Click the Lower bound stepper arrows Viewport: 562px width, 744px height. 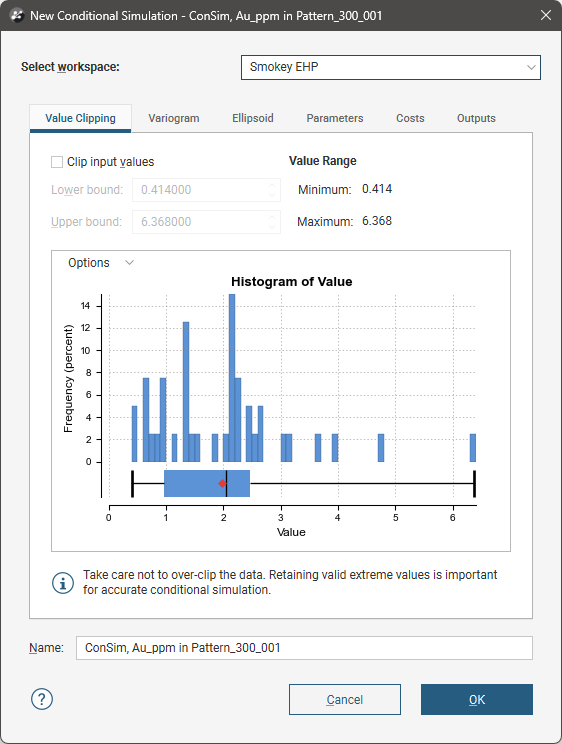tap(272, 190)
